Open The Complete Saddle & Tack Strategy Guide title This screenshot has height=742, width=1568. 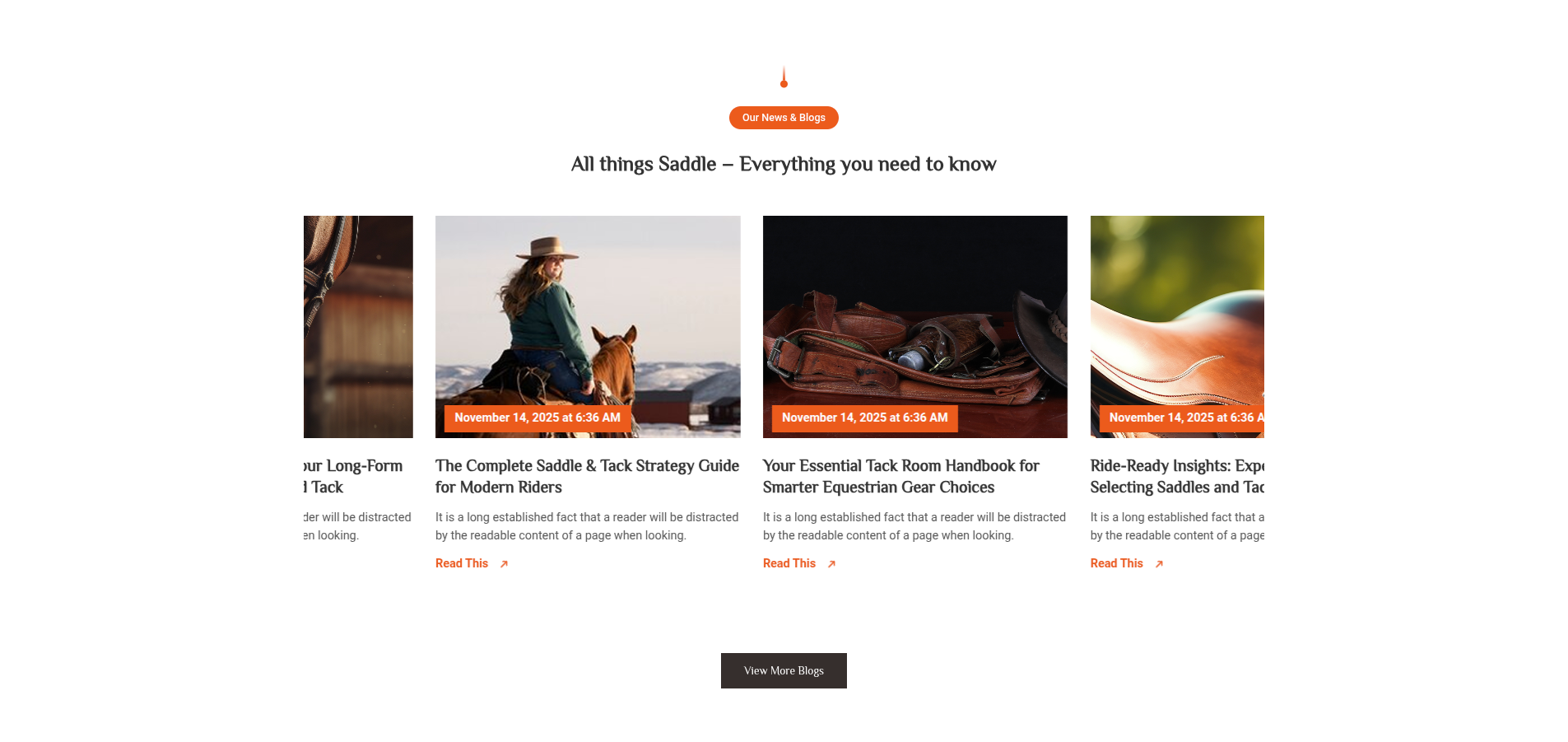click(588, 476)
